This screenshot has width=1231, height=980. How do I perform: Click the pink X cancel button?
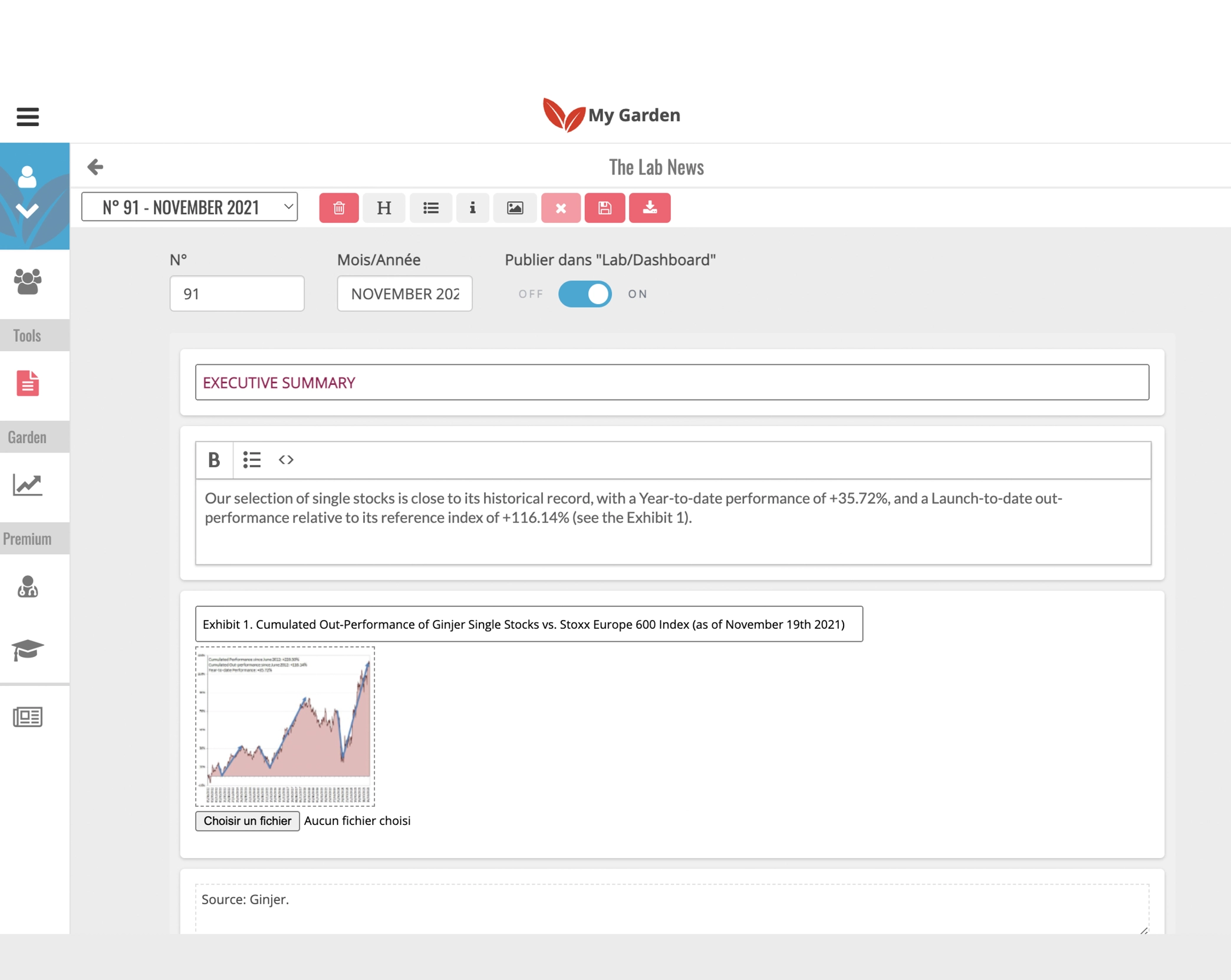point(560,208)
